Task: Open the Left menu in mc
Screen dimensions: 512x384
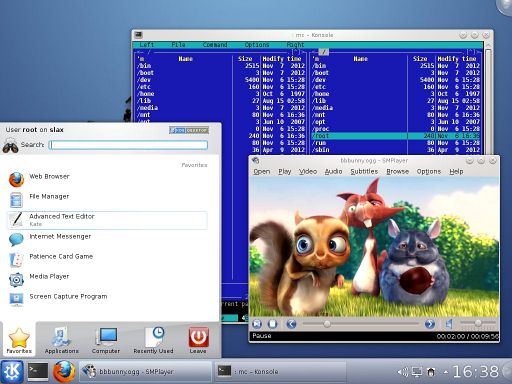Action: click(147, 45)
